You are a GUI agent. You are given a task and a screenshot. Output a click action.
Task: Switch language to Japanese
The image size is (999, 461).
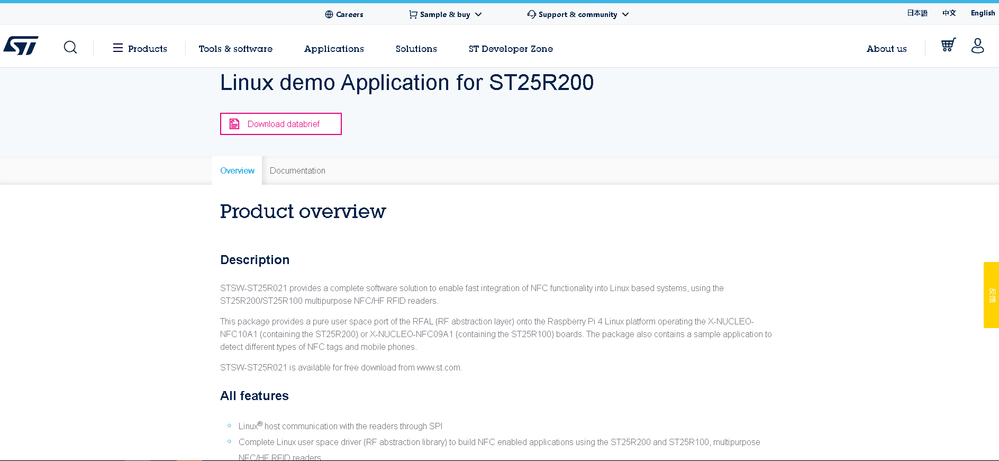click(x=917, y=13)
